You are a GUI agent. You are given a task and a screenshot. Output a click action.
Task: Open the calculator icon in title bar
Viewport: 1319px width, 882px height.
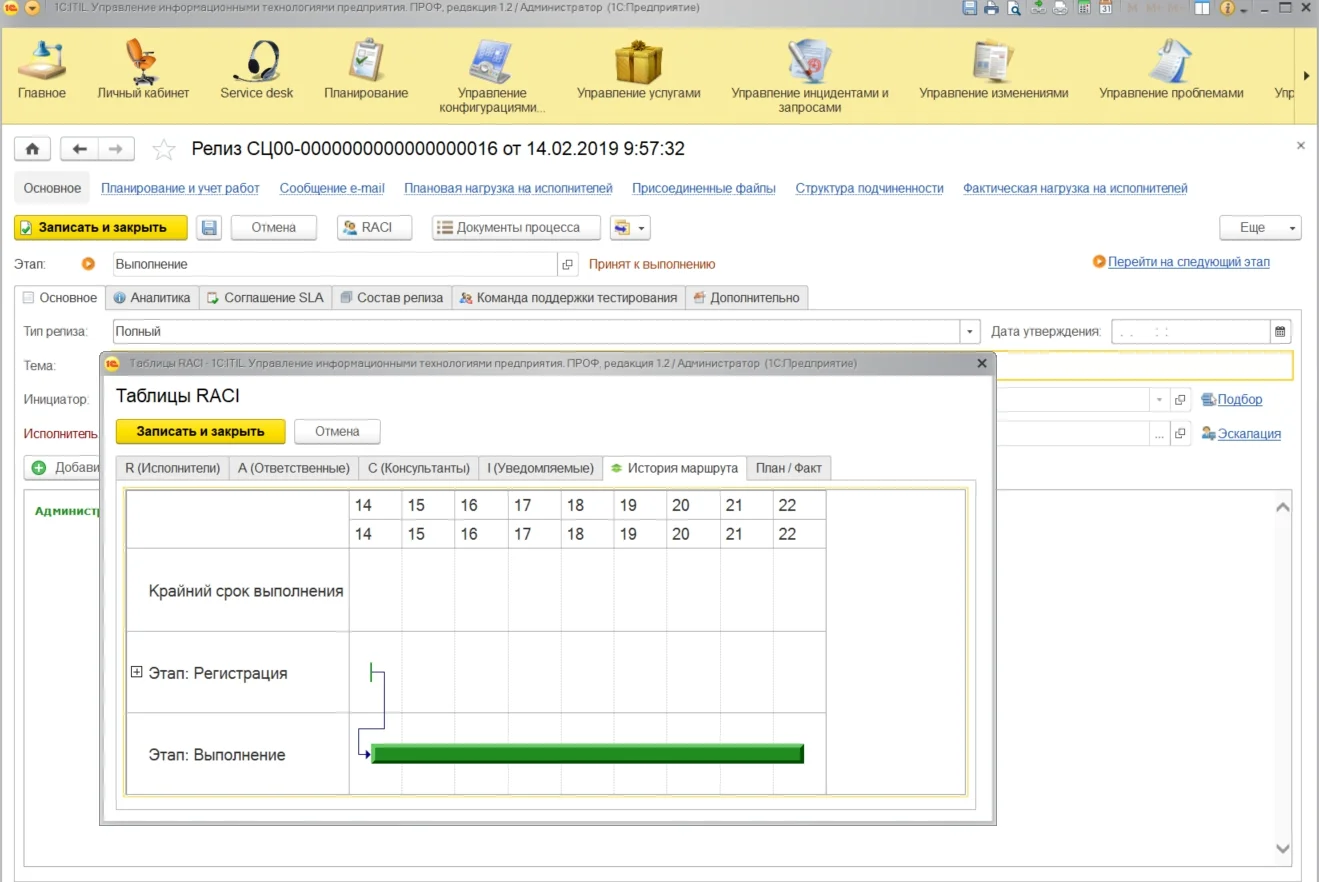1084,8
